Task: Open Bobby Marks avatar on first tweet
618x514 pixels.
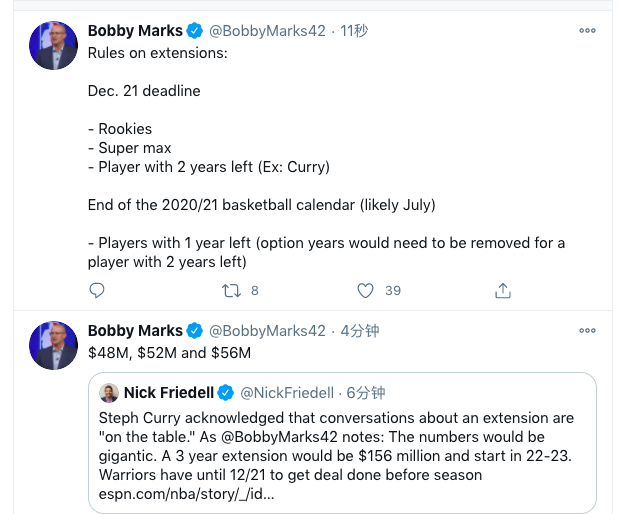Action: (x=53, y=45)
